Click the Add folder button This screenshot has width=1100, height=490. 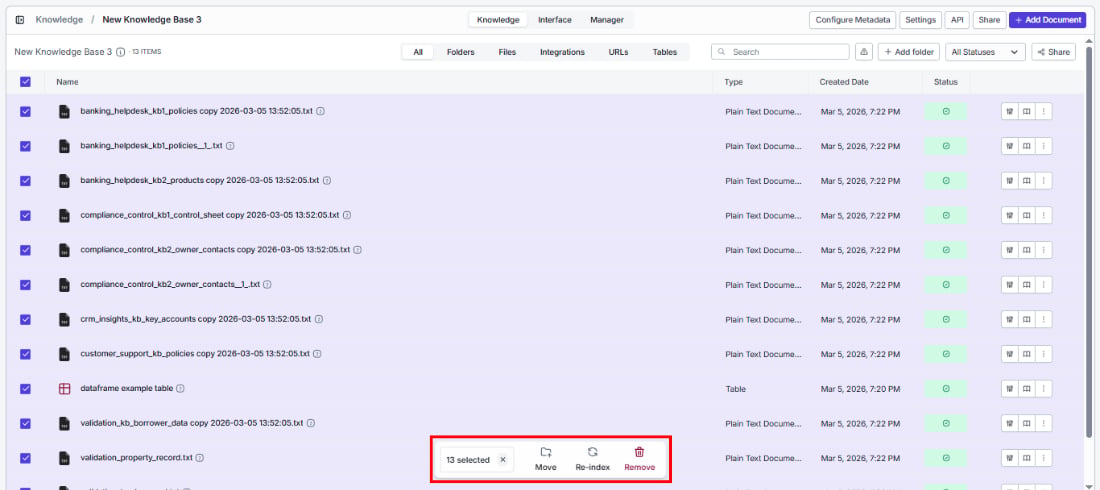908,52
